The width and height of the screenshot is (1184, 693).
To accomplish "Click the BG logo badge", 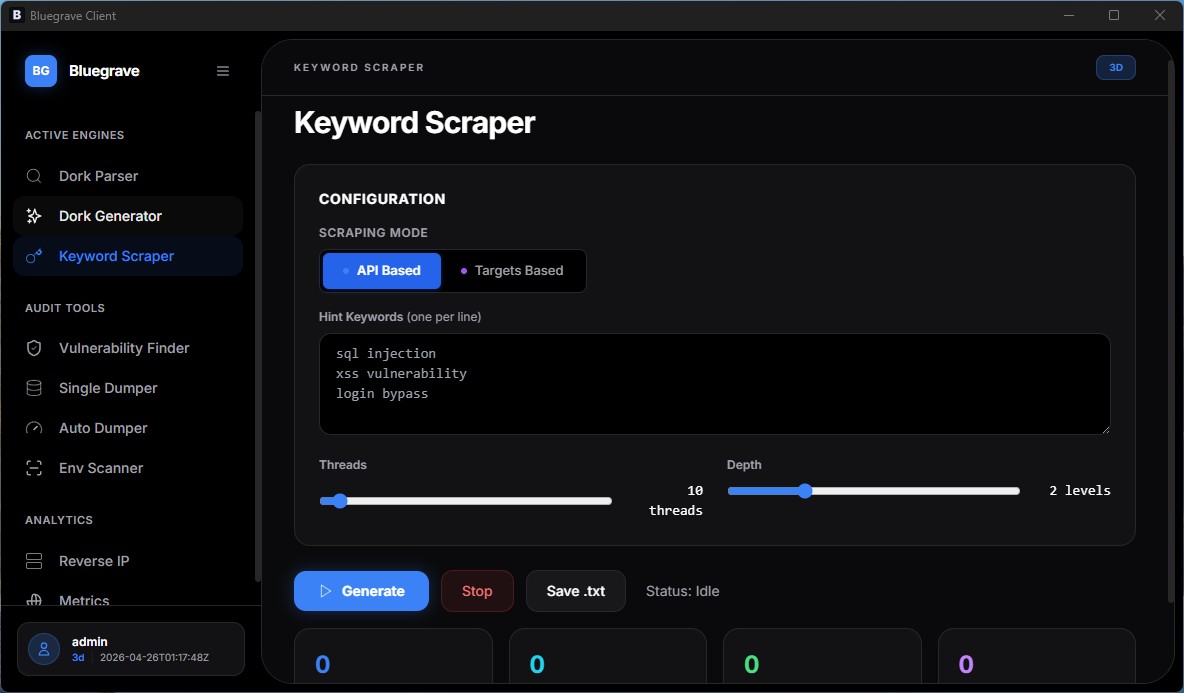I will tap(39, 71).
